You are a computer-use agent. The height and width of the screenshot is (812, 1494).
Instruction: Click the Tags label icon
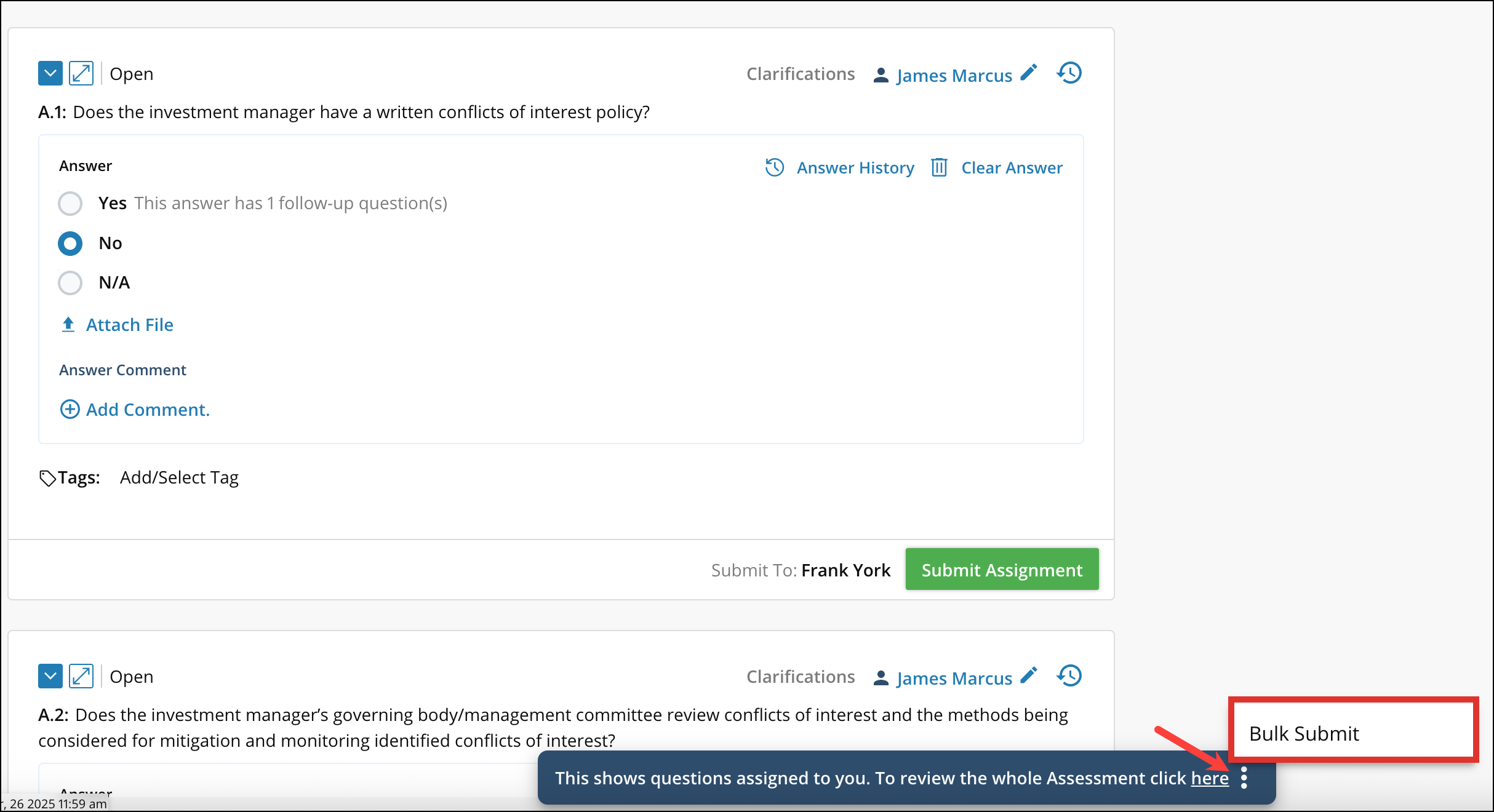tap(48, 477)
